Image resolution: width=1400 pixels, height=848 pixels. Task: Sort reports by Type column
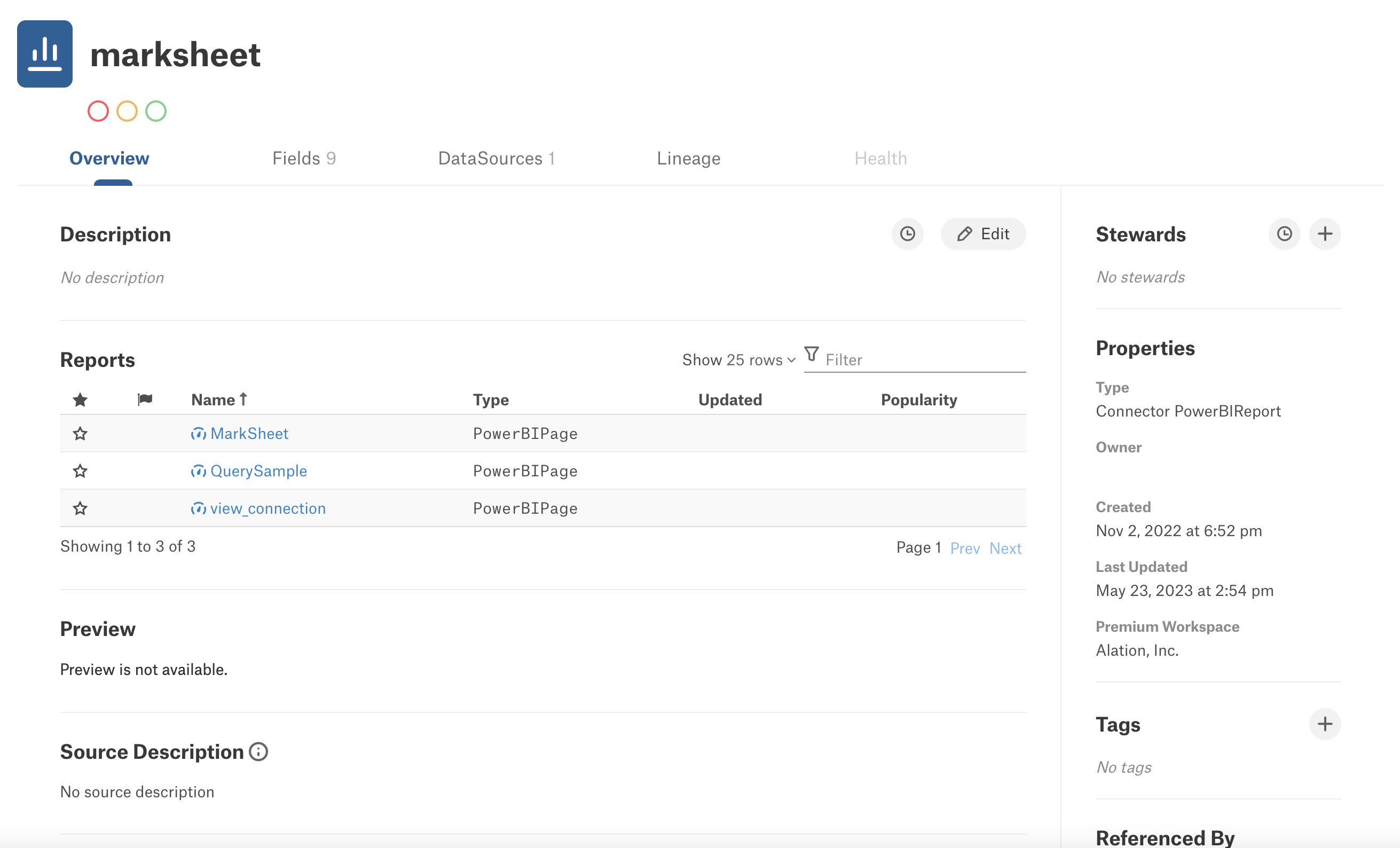pos(491,399)
